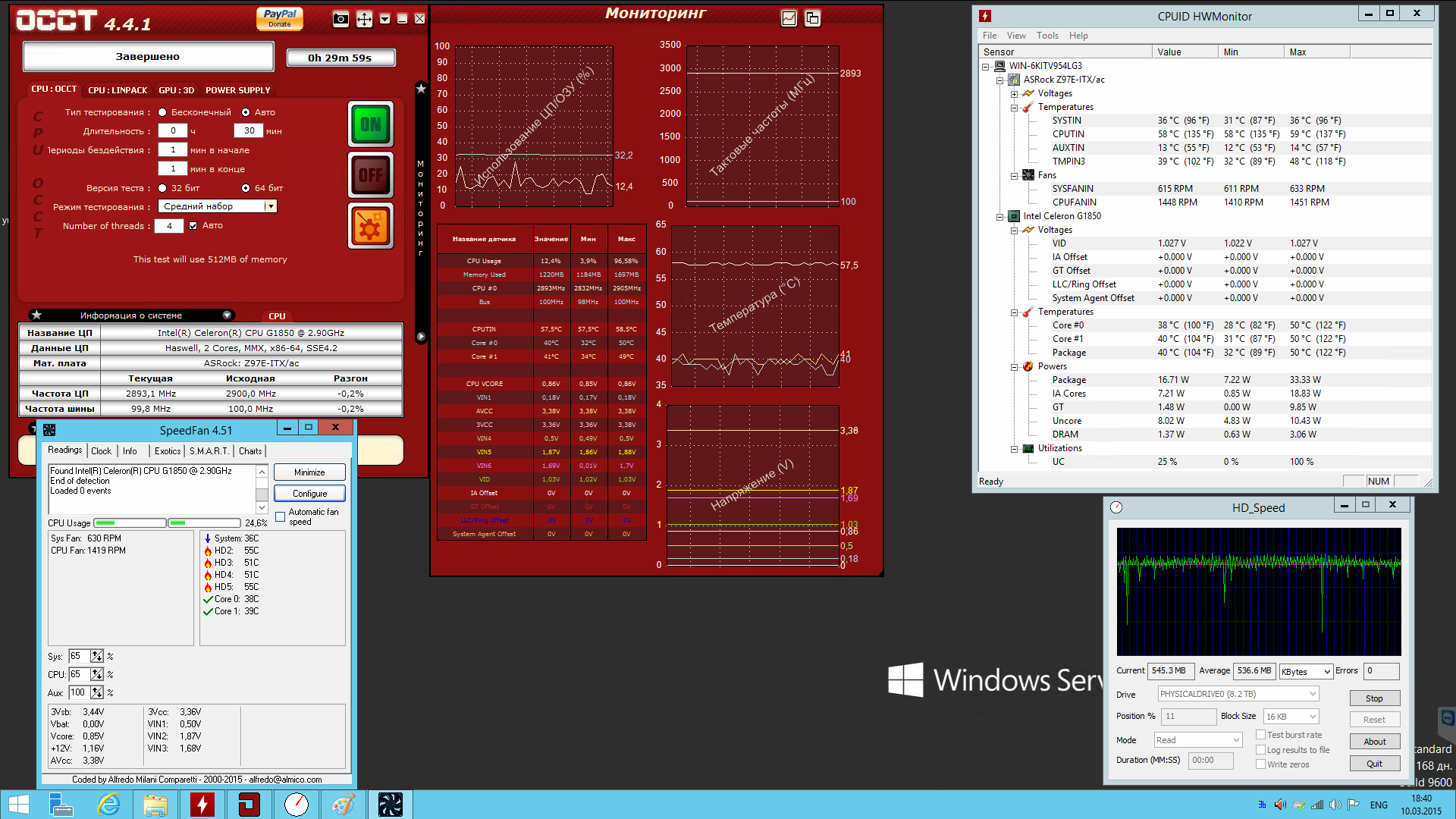
Task: Switch to HWMonitor via taskbar icon
Action: (x=202, y=805)
